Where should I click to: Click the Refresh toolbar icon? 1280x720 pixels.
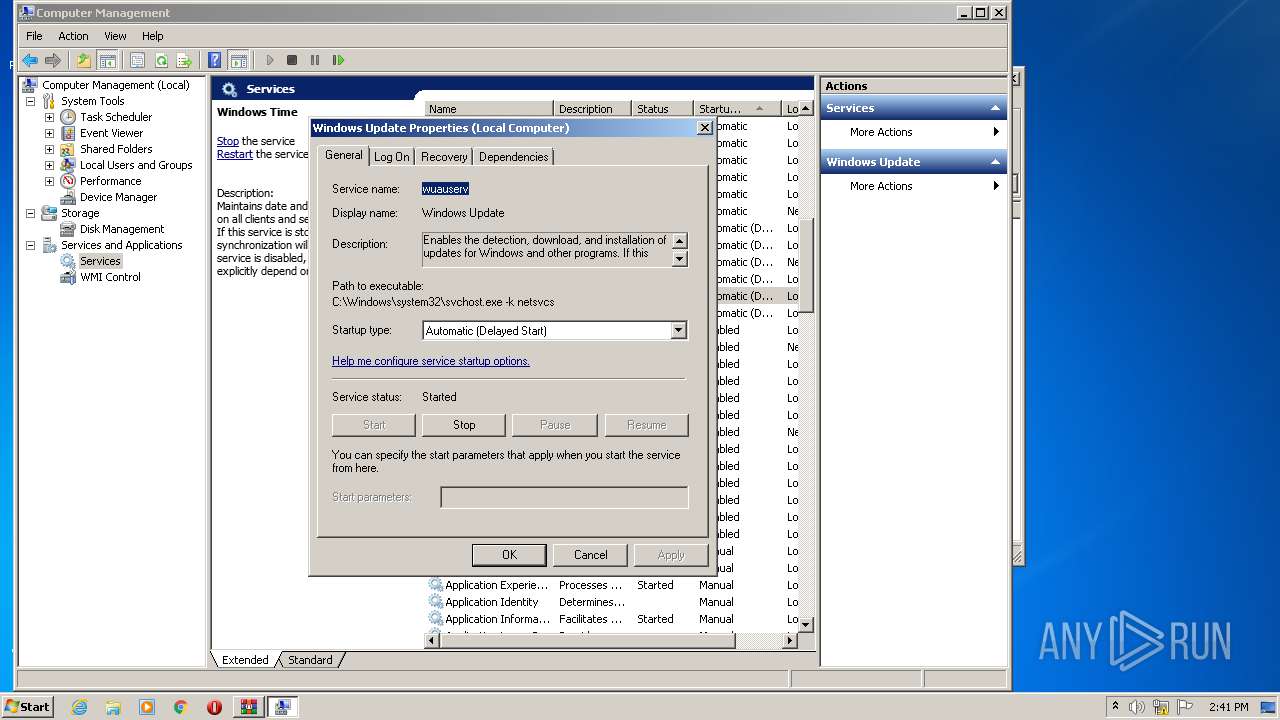(x=160, y=60)
